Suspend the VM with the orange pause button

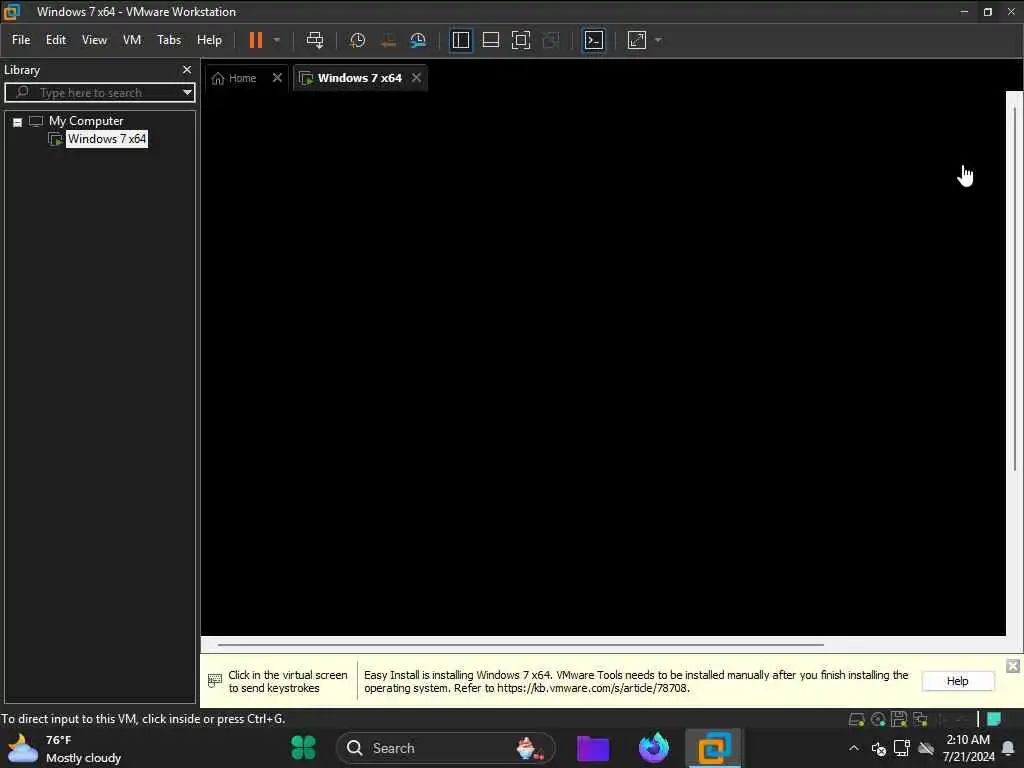255,40
